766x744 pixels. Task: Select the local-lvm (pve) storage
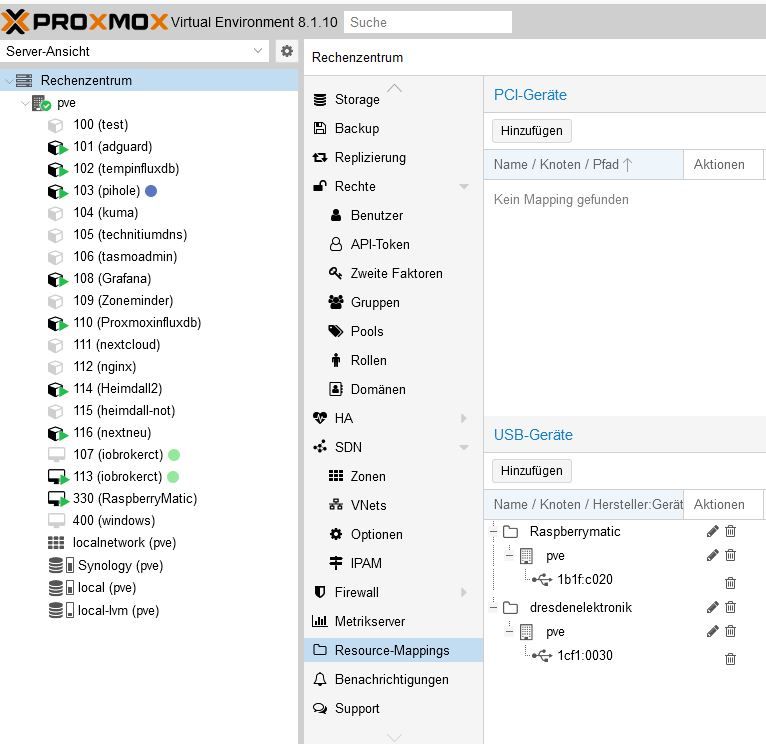(x=149, y=611)
